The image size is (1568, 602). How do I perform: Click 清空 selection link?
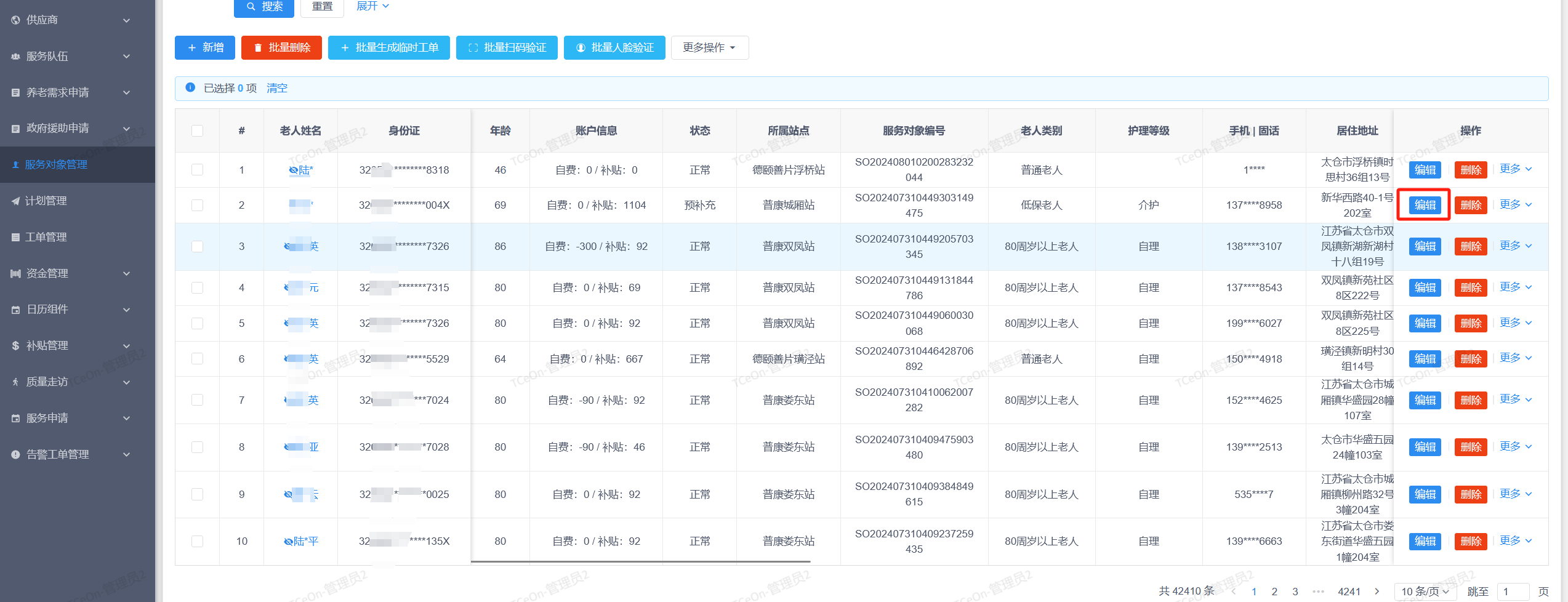coord(277,88)
